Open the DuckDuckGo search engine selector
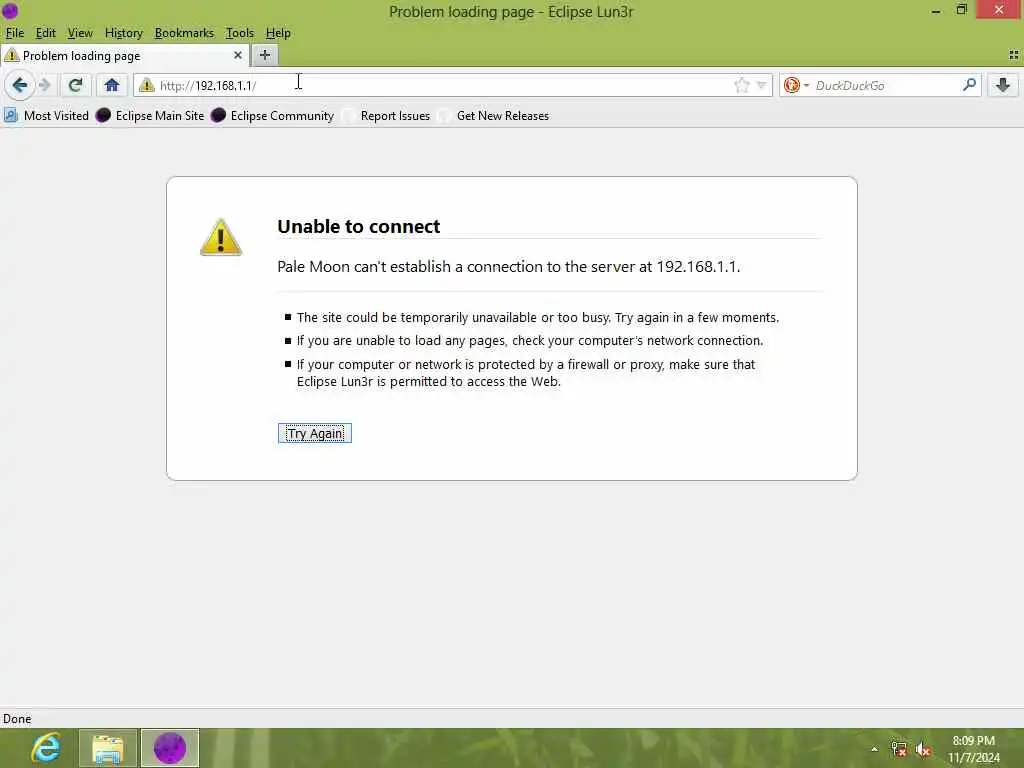 [x=796, y=85]
